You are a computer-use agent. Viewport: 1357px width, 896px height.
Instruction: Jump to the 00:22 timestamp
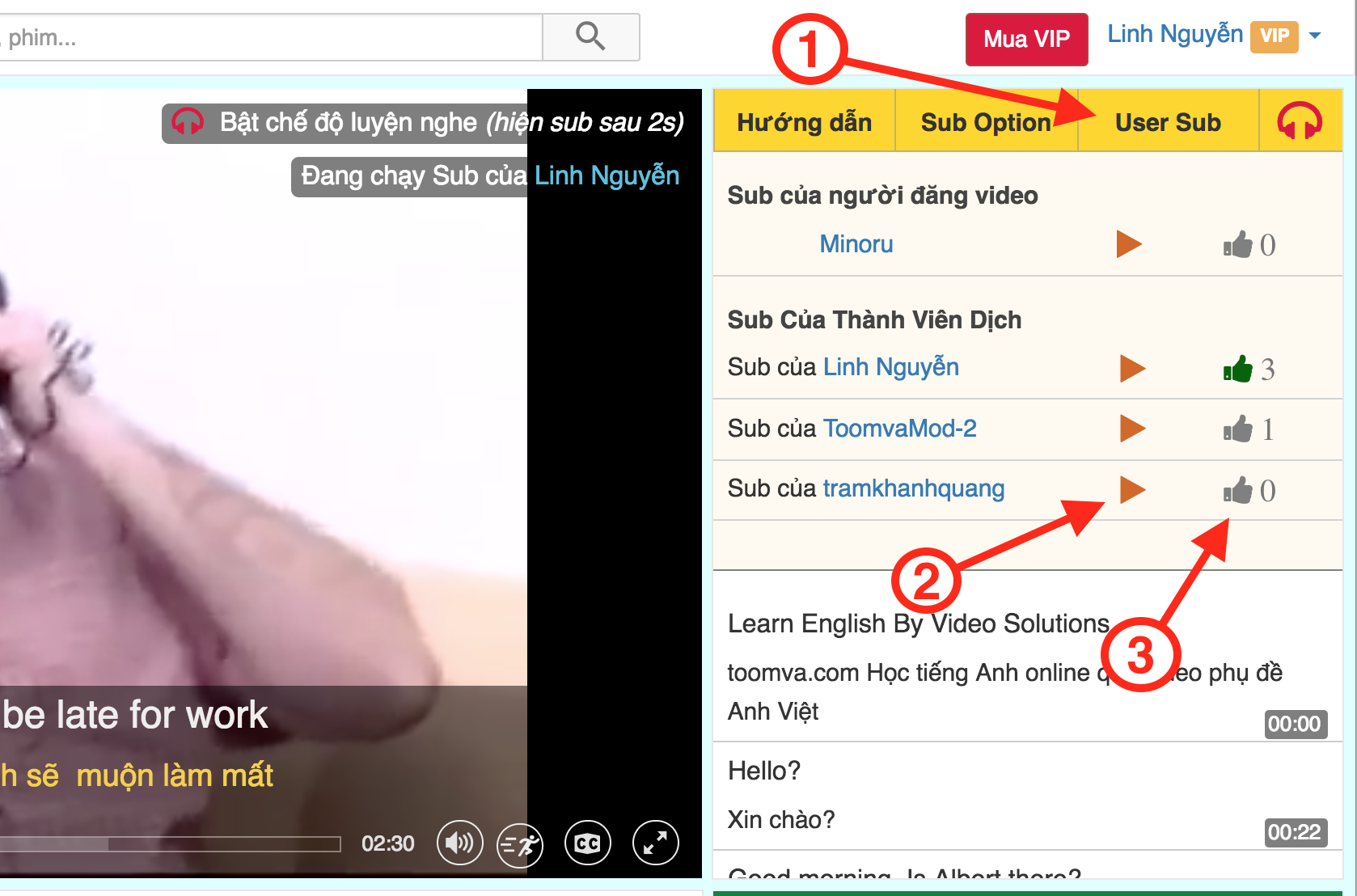click(1294, 832)
